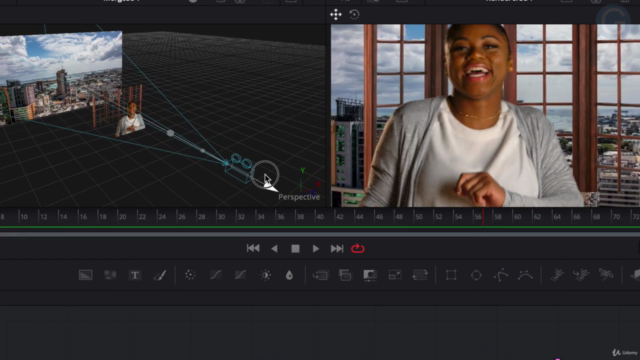
Task: Add the Matte Control tool
Action: (370, 275)
